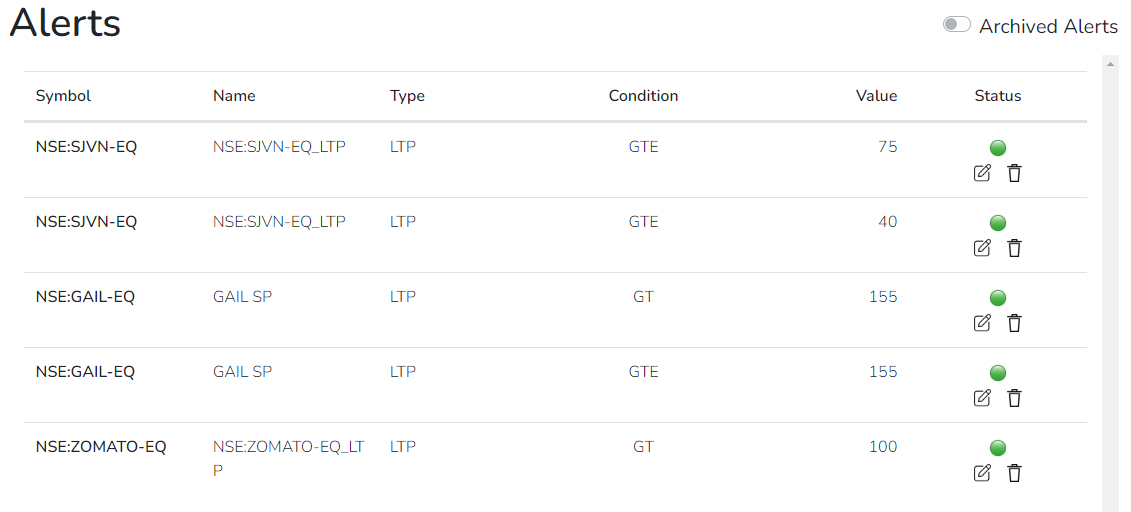Image resolution: width=1131 pixels, height=512 pixels.
Task: Edit the GAIL SP alert with GT condition
Action: pos(982,323)
